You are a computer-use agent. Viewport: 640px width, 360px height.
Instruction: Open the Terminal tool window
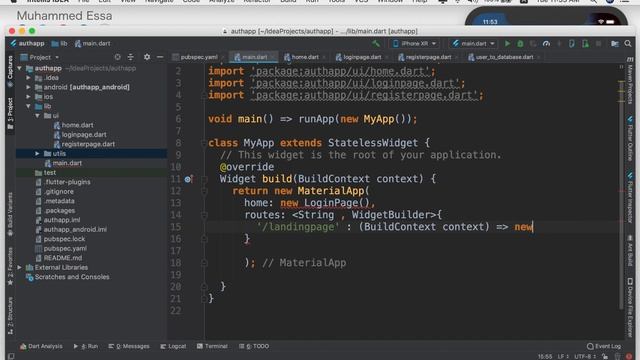point(212,346)
